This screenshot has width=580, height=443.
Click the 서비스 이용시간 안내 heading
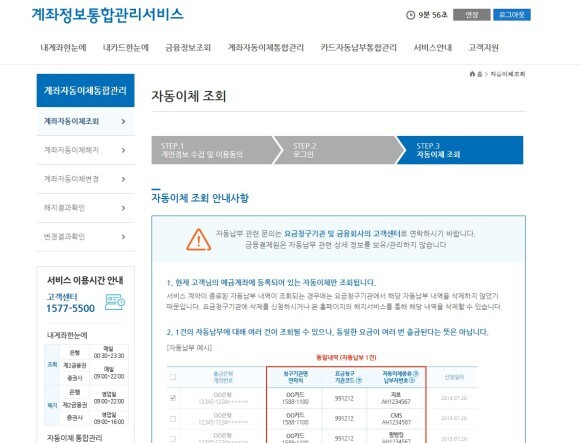[x=85, y=280]
